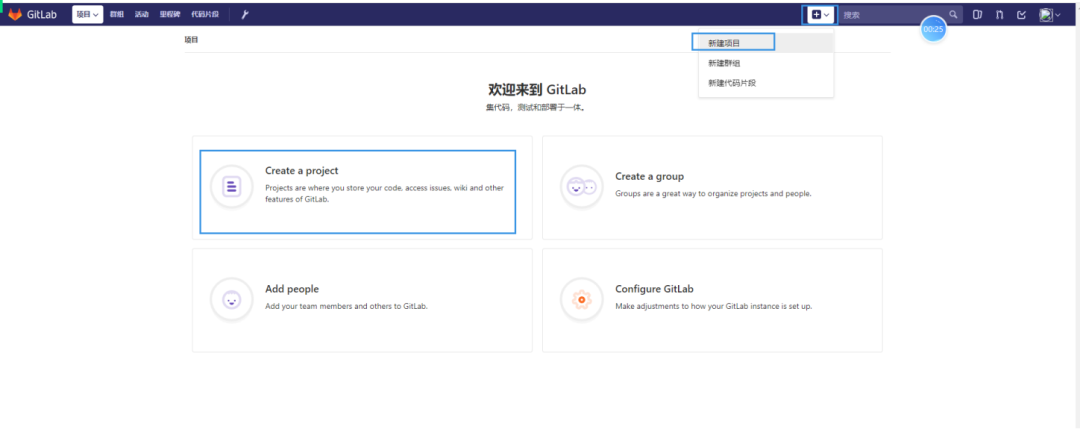
Task: Toggle the plus new-item dropdown
Action: (x=820, y=14)
